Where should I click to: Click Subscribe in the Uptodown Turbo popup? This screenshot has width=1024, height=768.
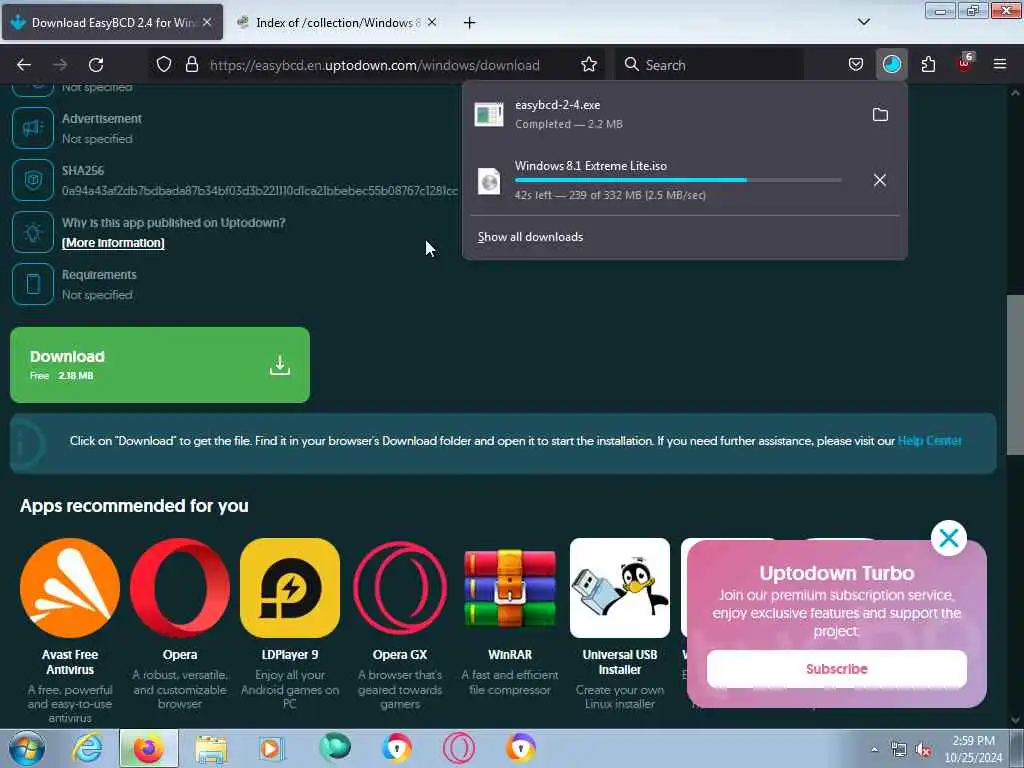pyautogui.click(x=837, y=669)
